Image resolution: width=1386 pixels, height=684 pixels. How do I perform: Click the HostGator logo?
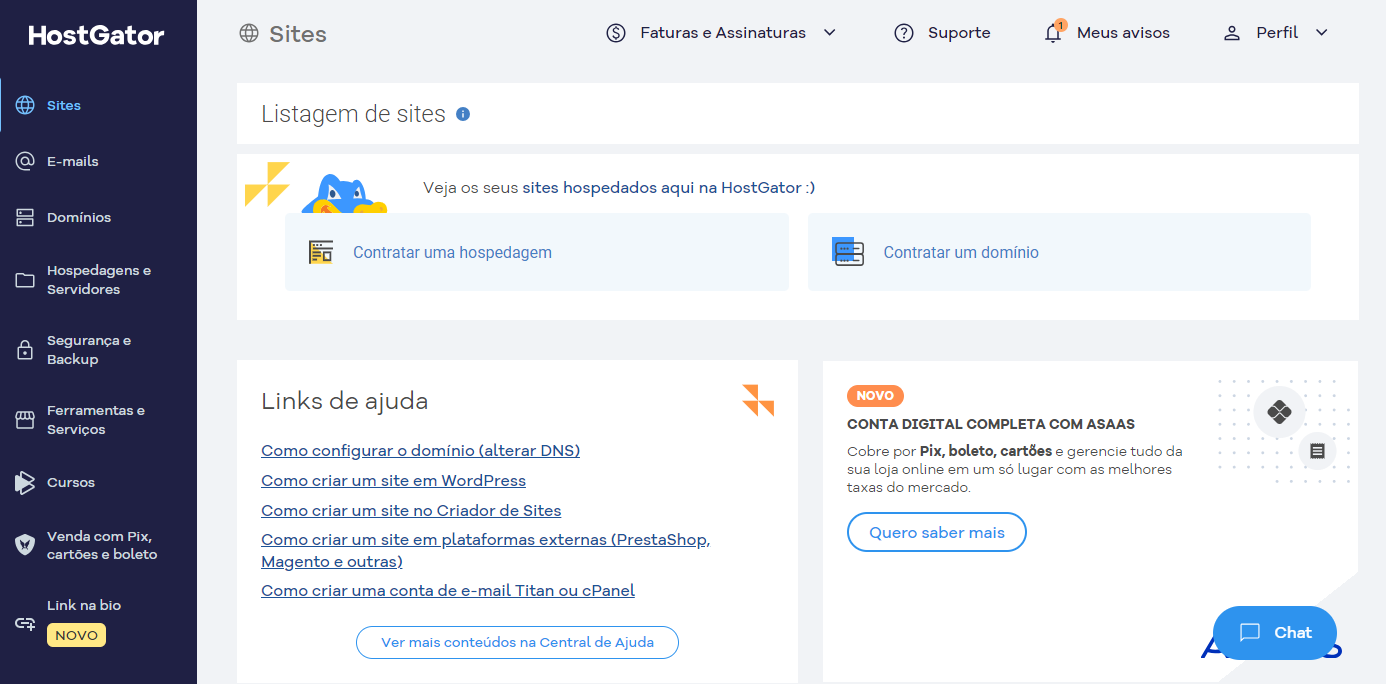96,36
